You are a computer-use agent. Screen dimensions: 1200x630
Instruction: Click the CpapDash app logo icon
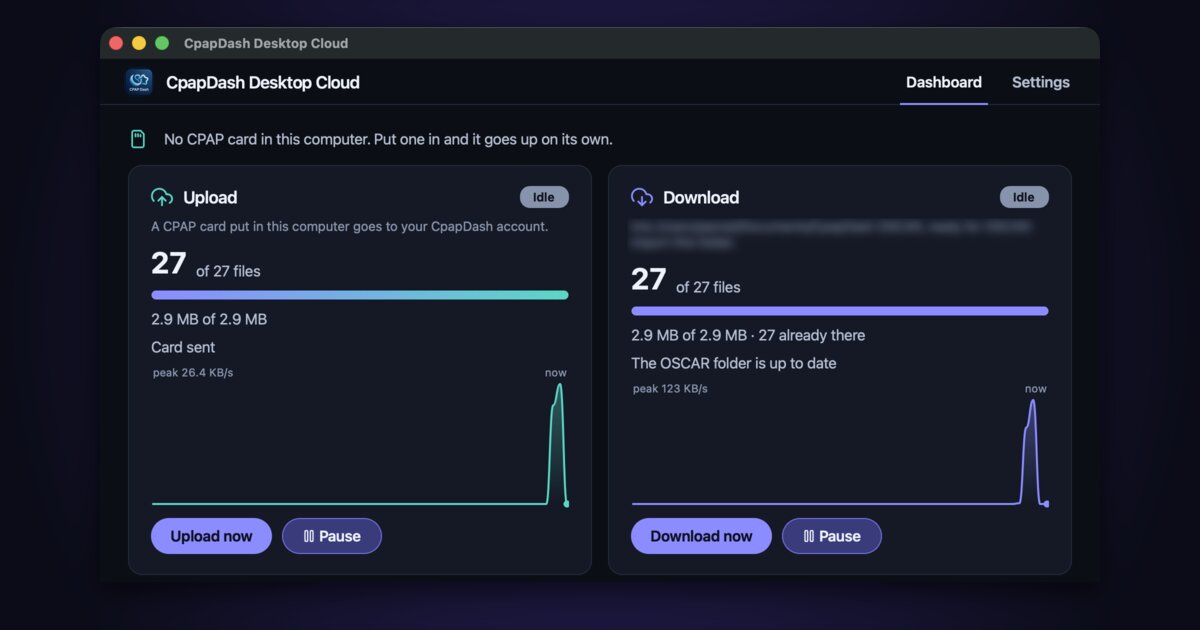[x=139, y=82]
